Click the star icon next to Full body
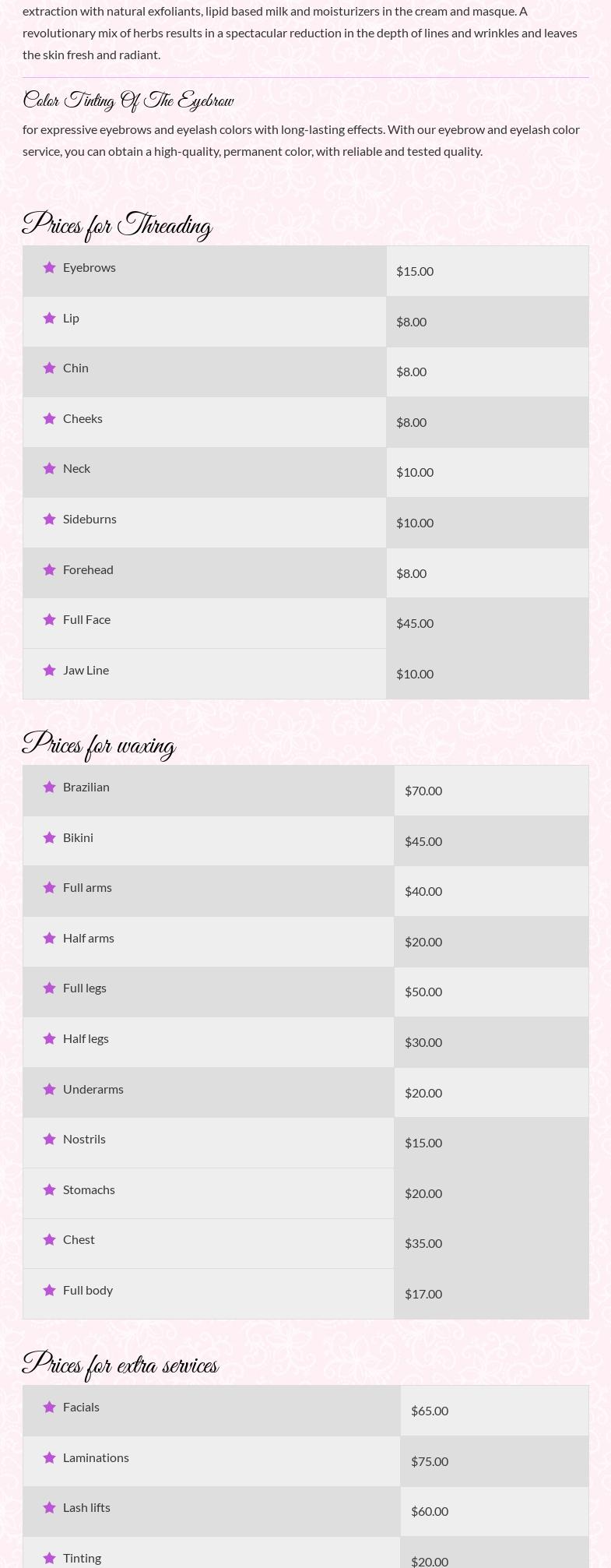 [50, 1291]
